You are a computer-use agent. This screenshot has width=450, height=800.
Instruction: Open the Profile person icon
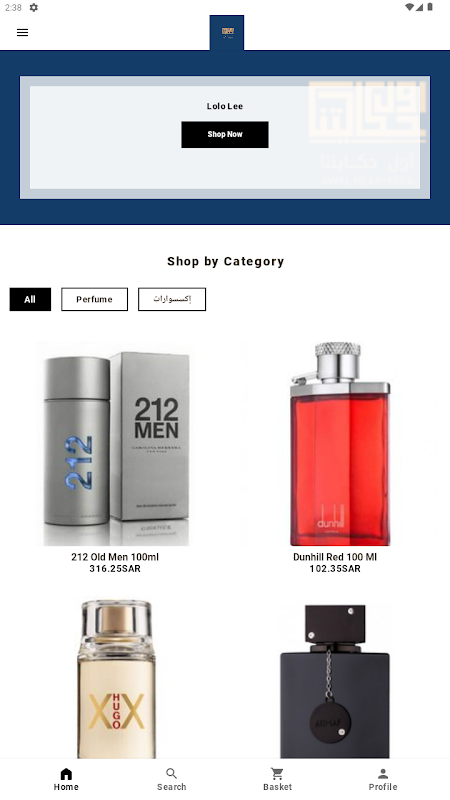383,773
